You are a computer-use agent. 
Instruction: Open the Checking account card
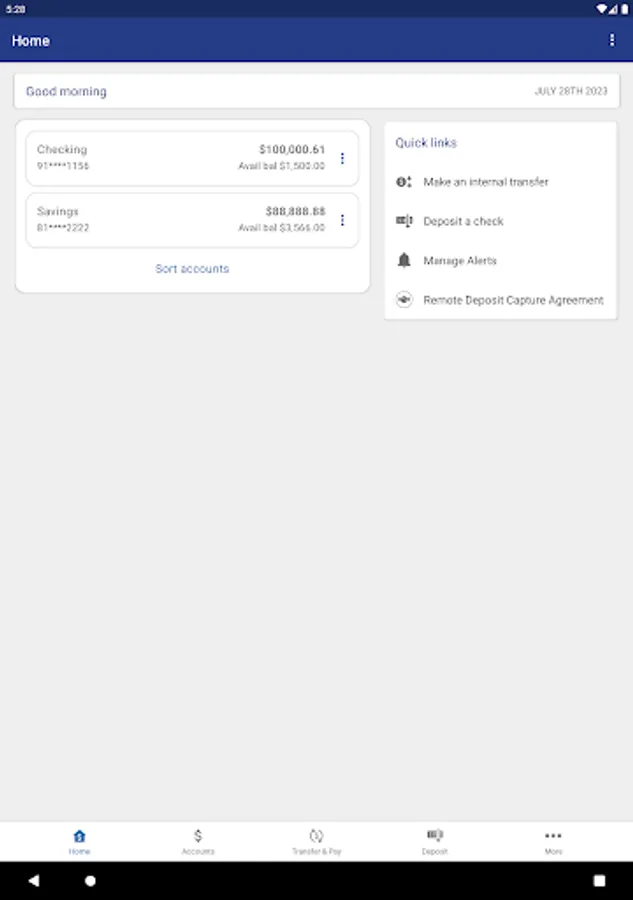pos(180,158)
